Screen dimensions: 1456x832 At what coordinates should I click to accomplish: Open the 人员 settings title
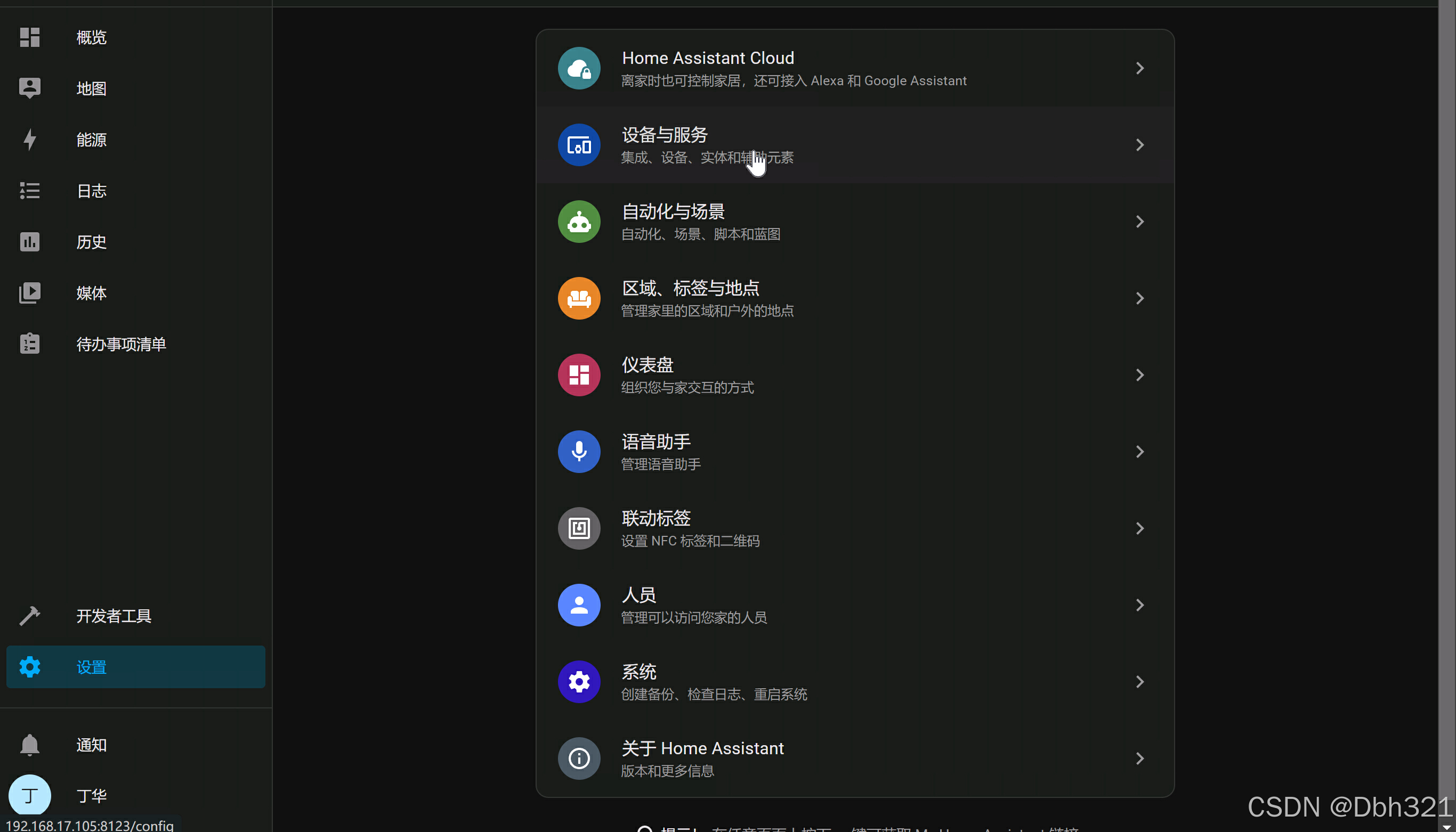point(639,595)
